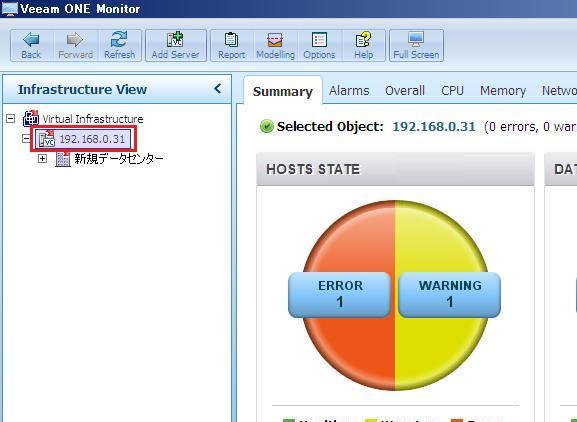Refresh the monitor view
The image size is (577, 422).
(120, 46)
